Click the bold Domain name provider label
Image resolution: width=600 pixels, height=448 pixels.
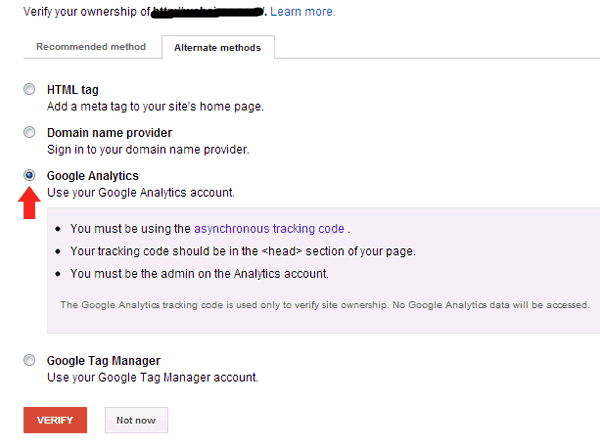(x=110, y=133)
